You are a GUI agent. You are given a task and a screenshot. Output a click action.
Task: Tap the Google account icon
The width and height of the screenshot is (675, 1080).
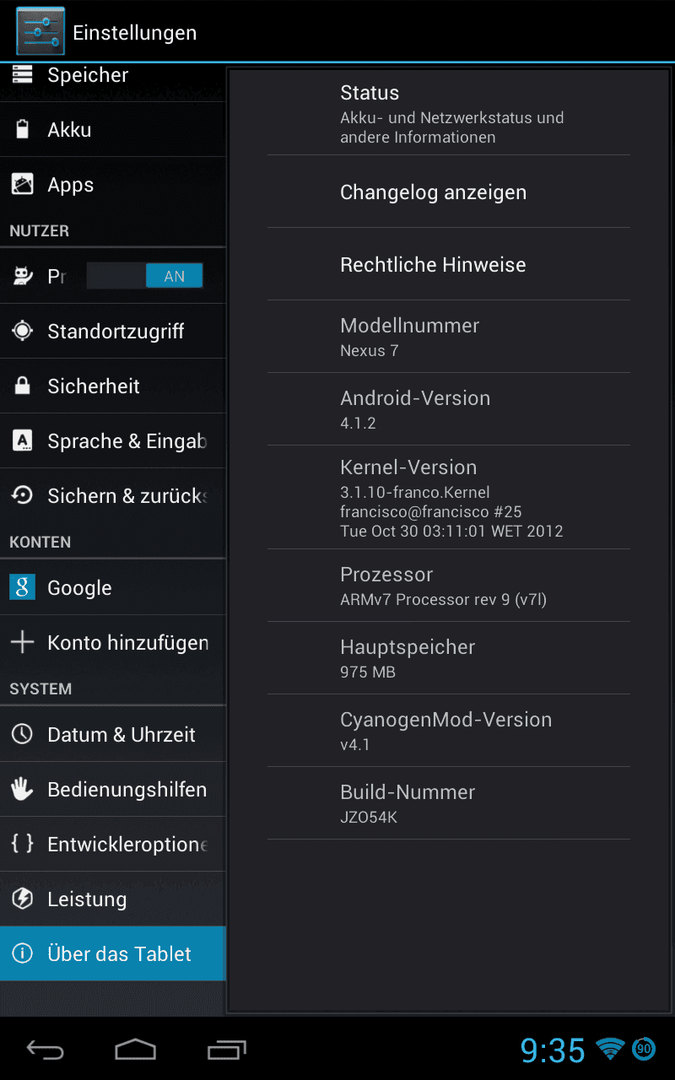22,588
